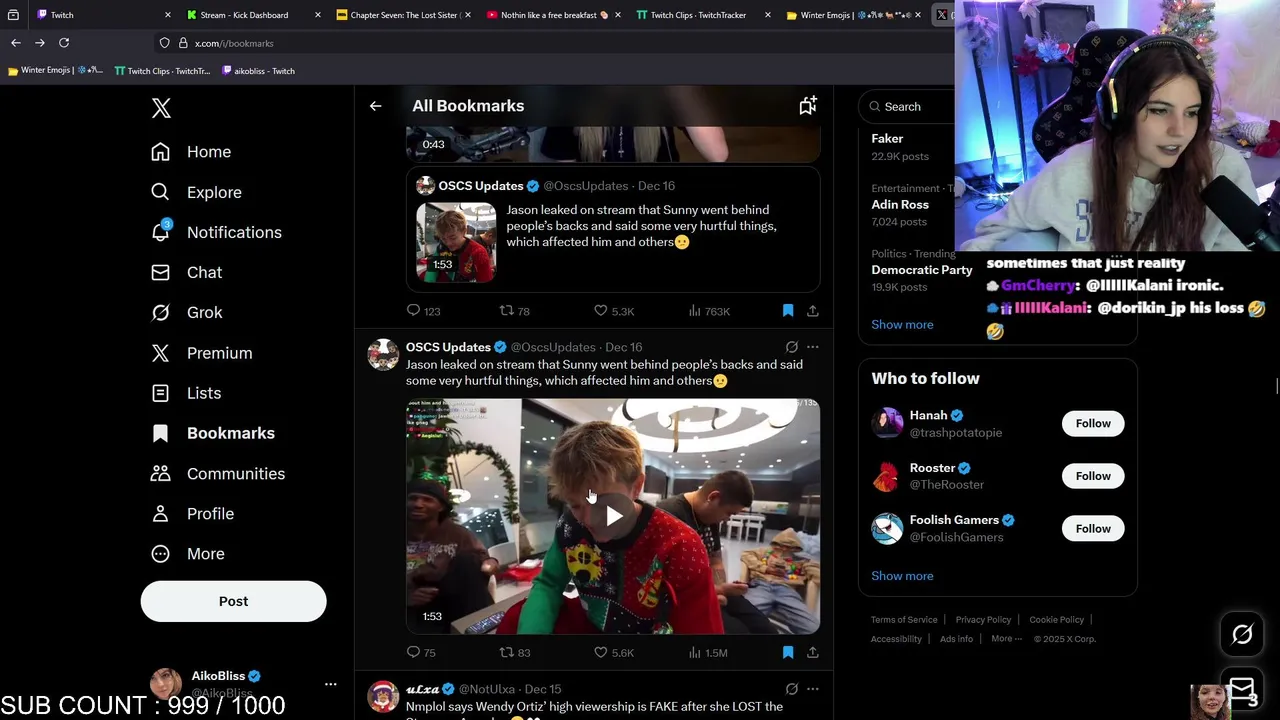Viewport: 1280px width, 720px height.
Task: Follow Foolish Gamers
Action: pos(1093,528)
